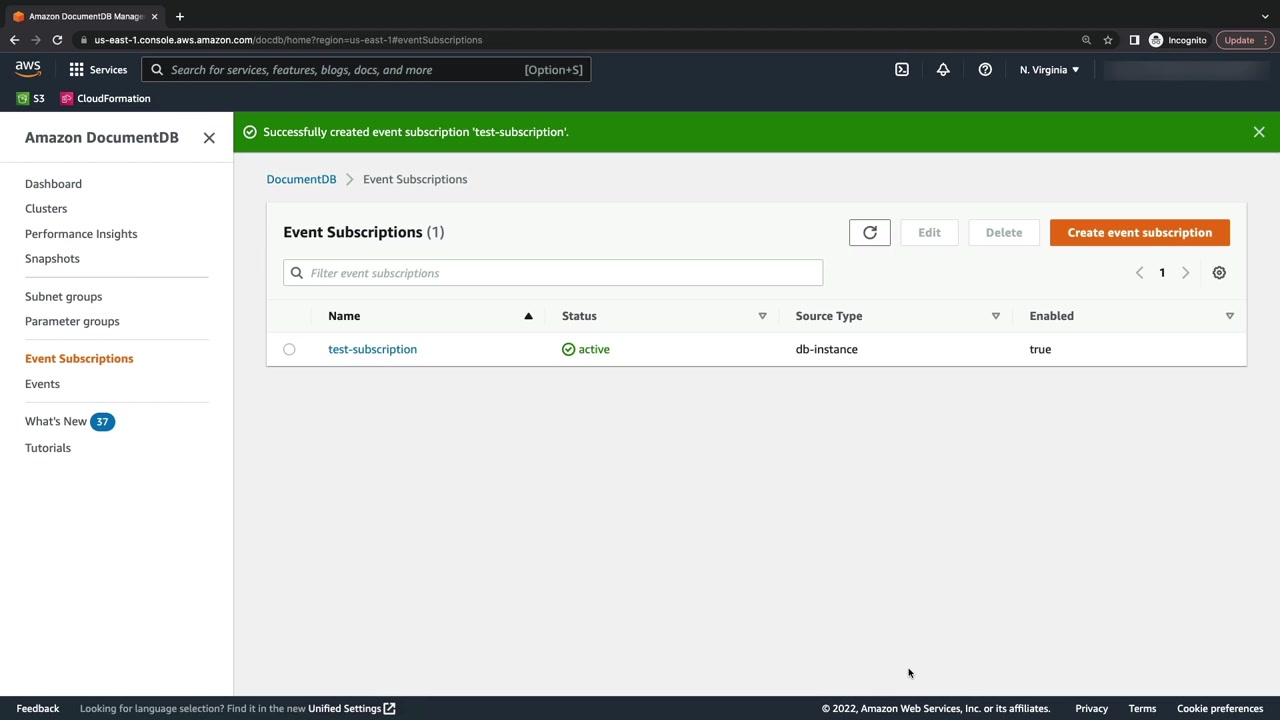Open the N. Virginia region dropdown
Image resolution: width=1280 pixels, height=720 pixels.
tap(1049, 70)
